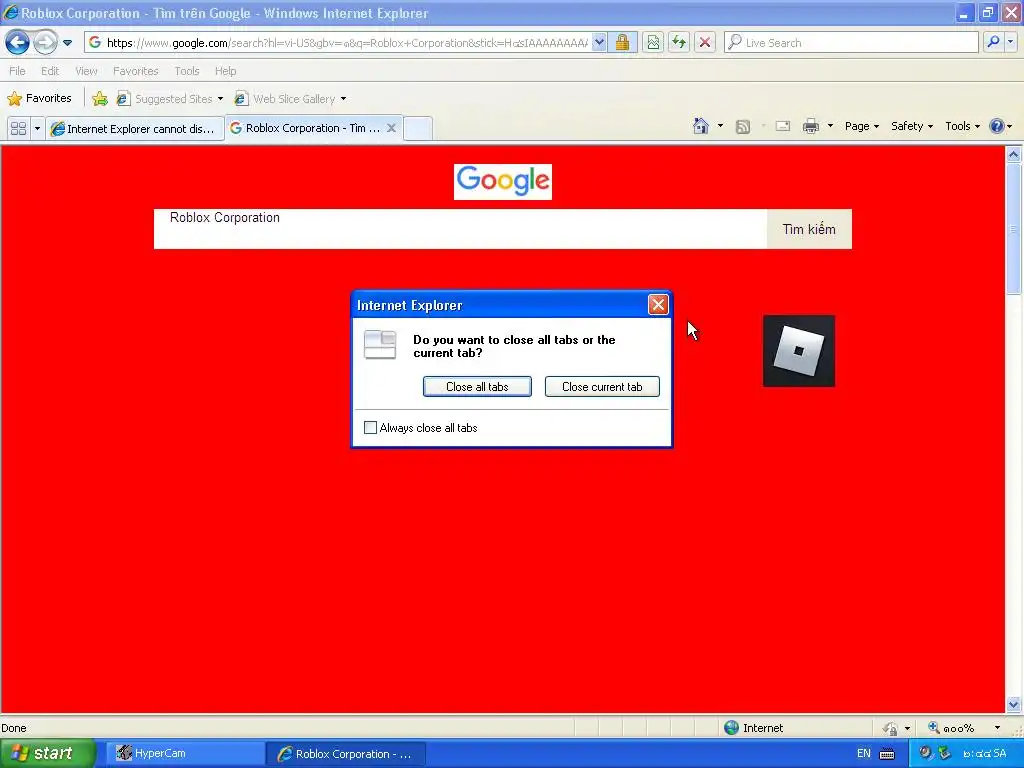Click the scroll up arrow
The height and width of the screenshot is (768, 1024).
pyautogui.click(x=1014, y=155)
